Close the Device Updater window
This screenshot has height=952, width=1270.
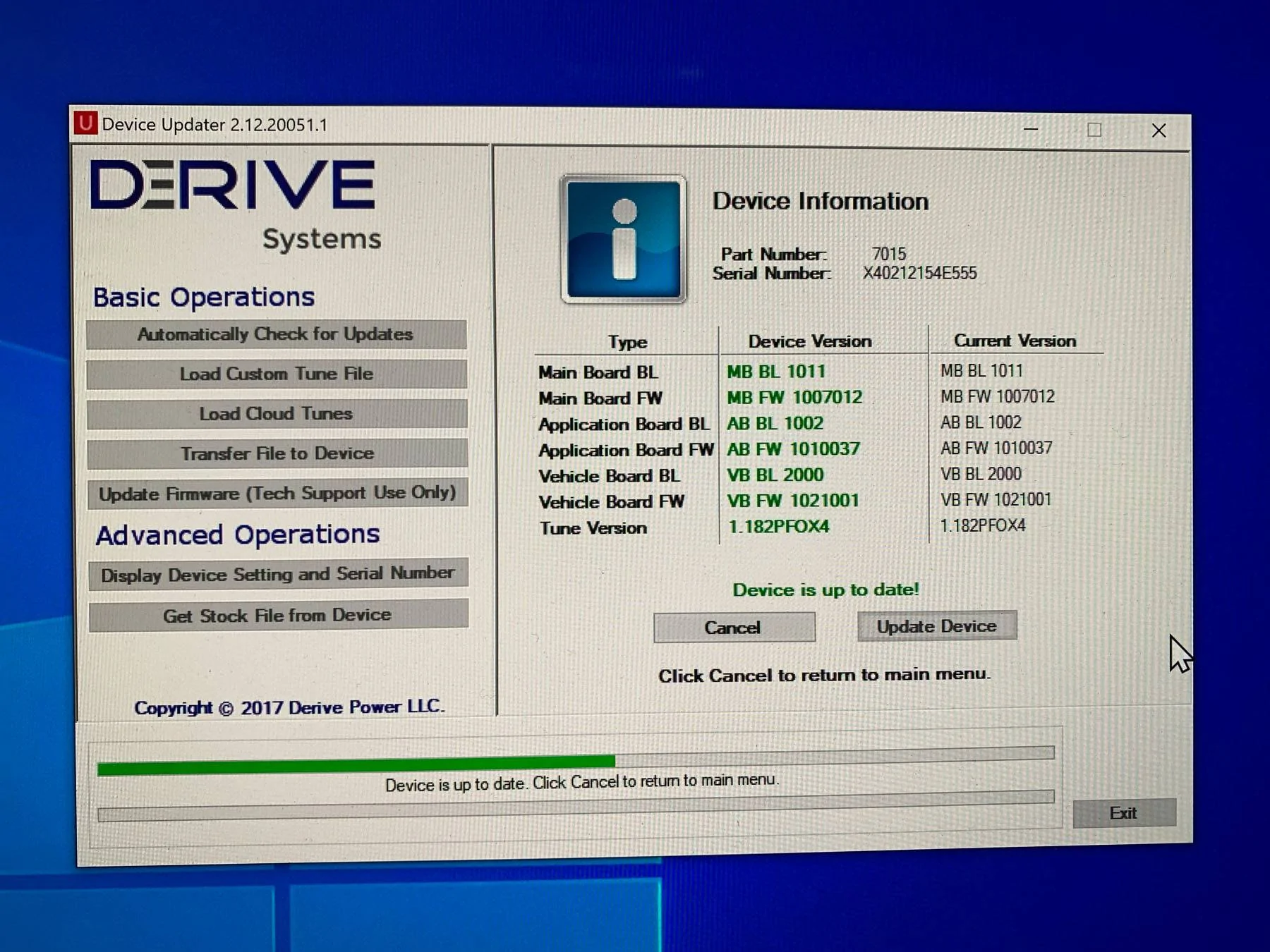pyautogui.click(x=1159, y=130)
